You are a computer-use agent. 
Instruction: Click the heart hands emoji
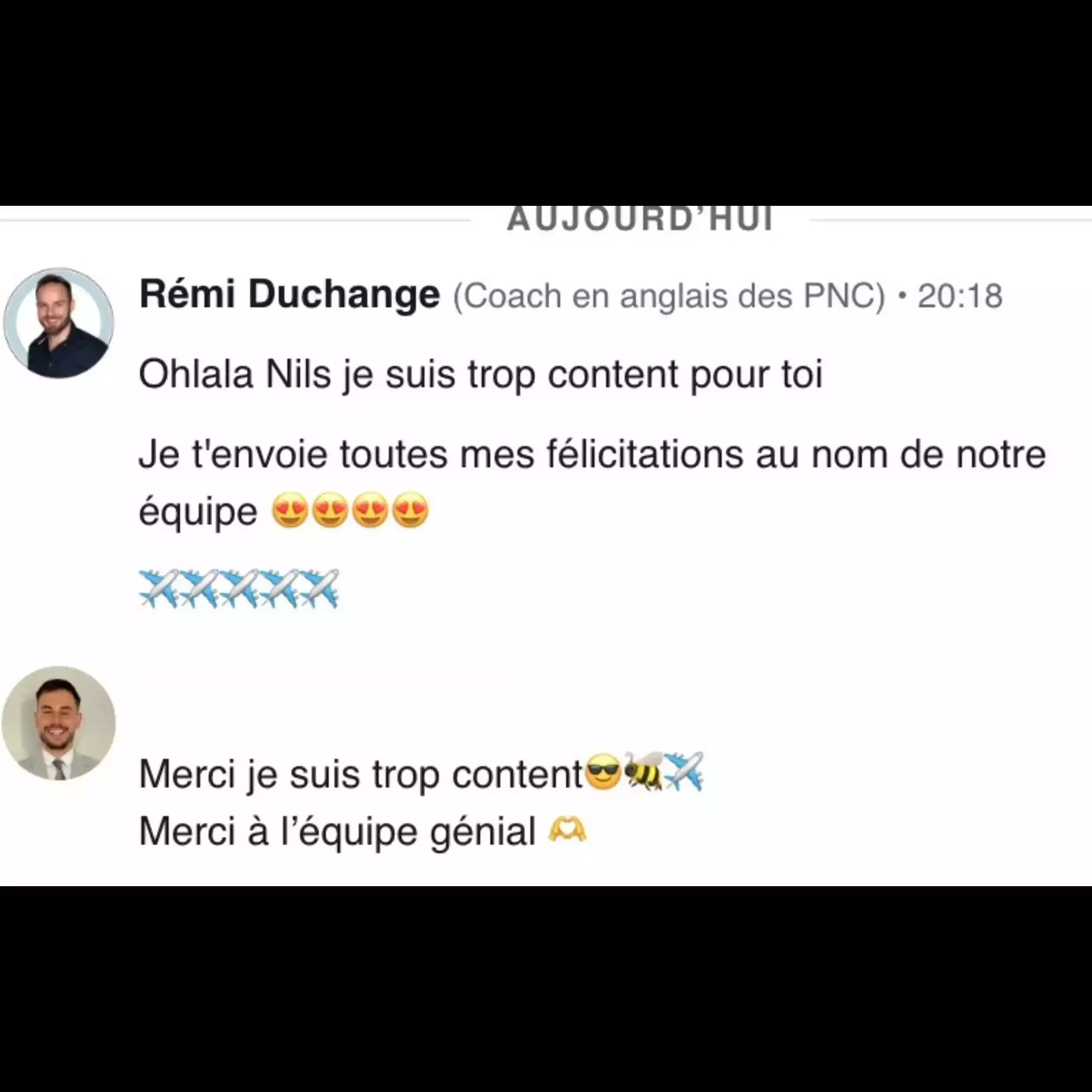(x=567, y=831)
